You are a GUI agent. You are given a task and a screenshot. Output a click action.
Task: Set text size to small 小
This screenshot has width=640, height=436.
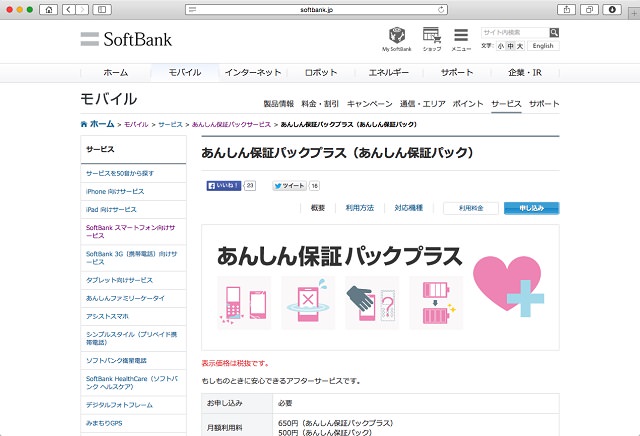click(x=501, y=46)
